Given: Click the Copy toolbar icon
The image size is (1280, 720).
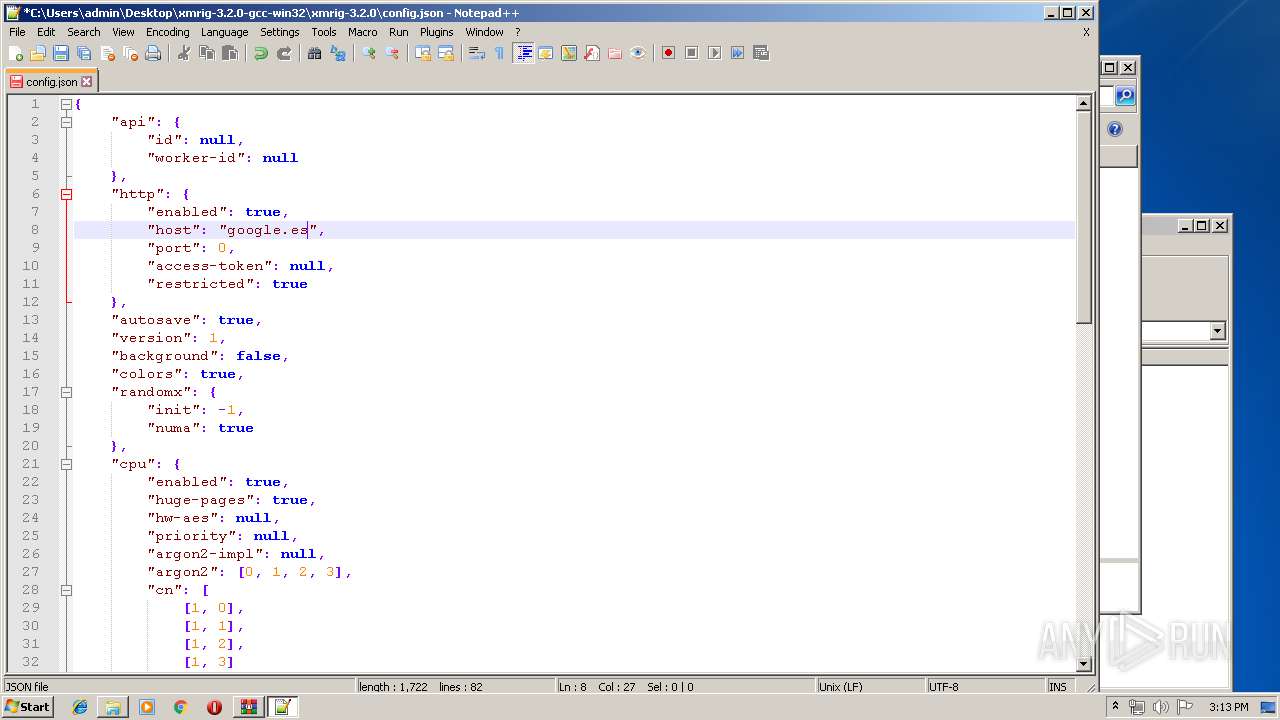Looking at the screenshot, I should point(207,53).
